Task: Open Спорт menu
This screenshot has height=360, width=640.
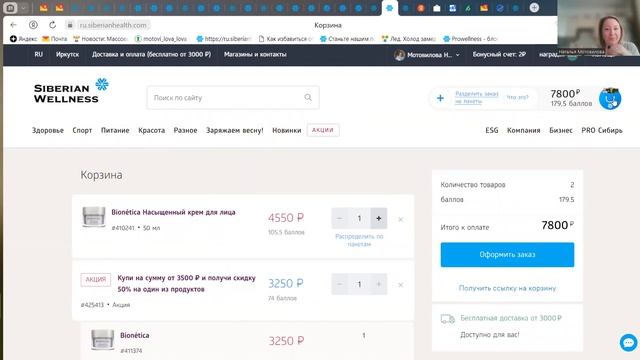Action: click(x=82, y=130)
